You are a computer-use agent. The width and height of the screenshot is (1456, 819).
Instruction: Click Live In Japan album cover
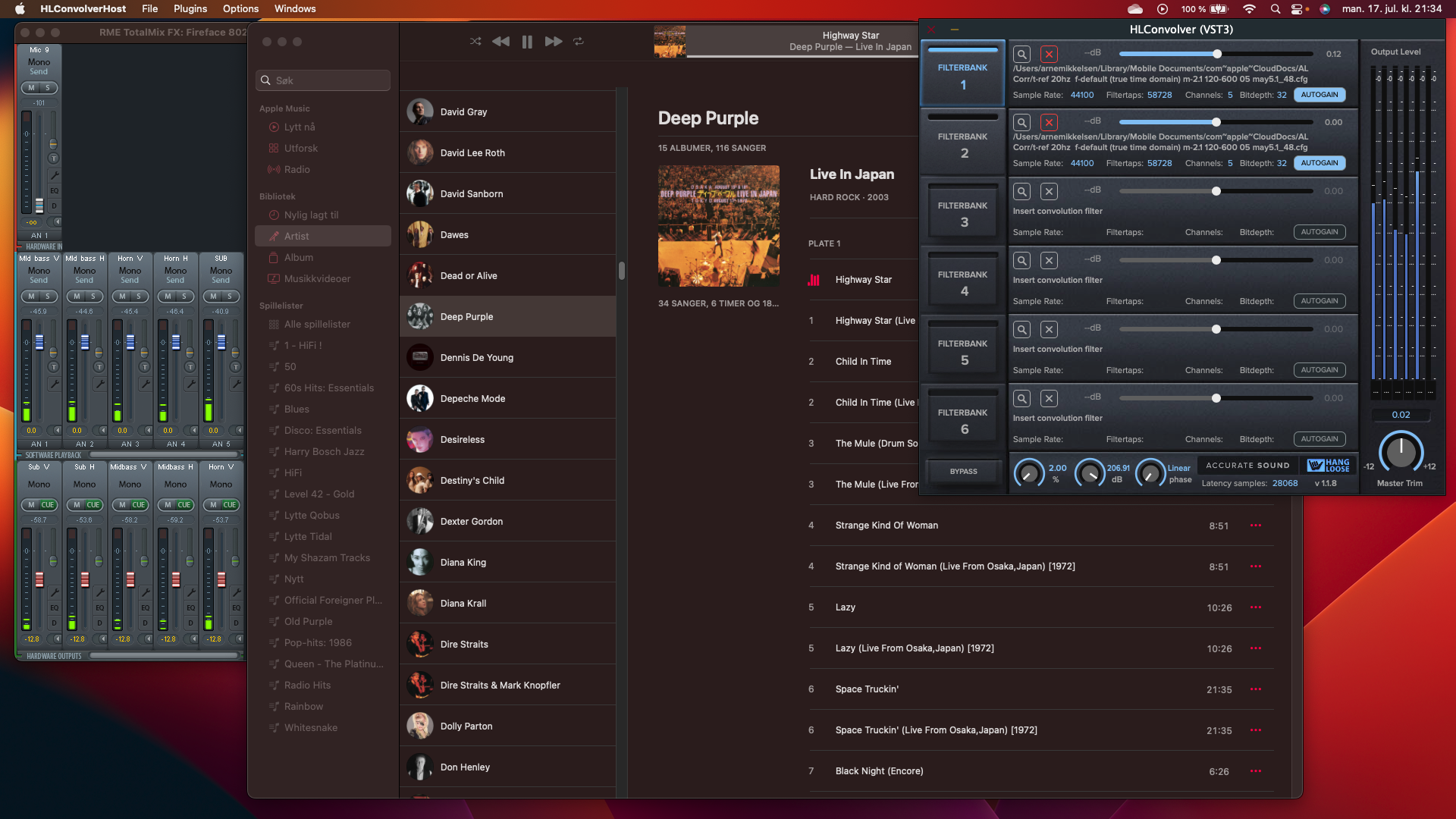click(719, 226)
